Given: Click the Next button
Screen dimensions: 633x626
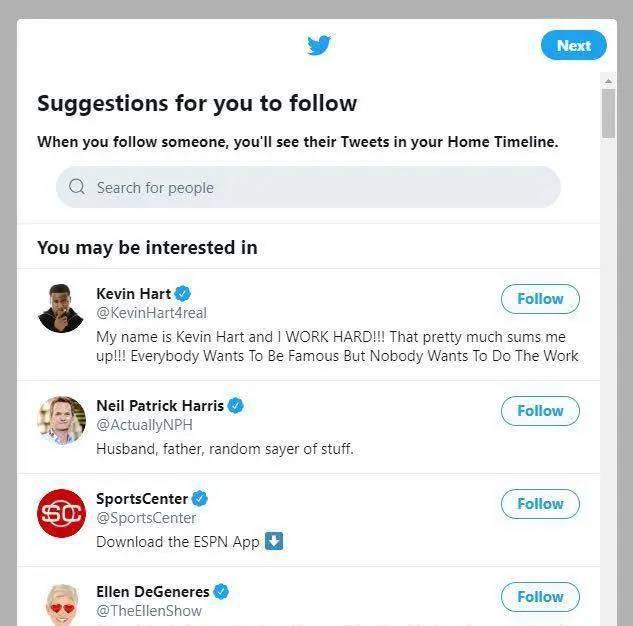Looking at the screenshot, I should tap(574, 45).
